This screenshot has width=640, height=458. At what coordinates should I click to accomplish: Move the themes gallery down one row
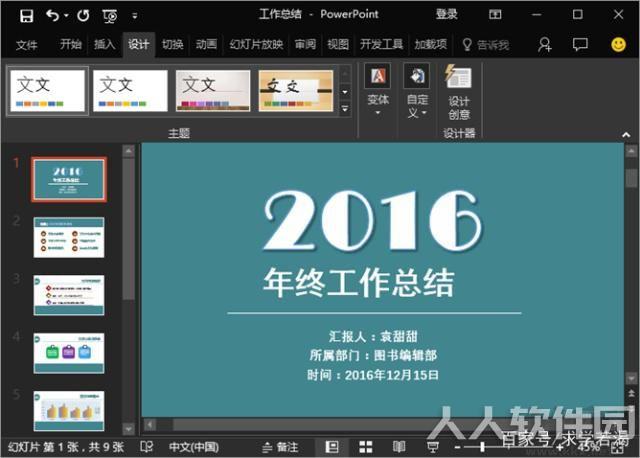pos(345,92)
